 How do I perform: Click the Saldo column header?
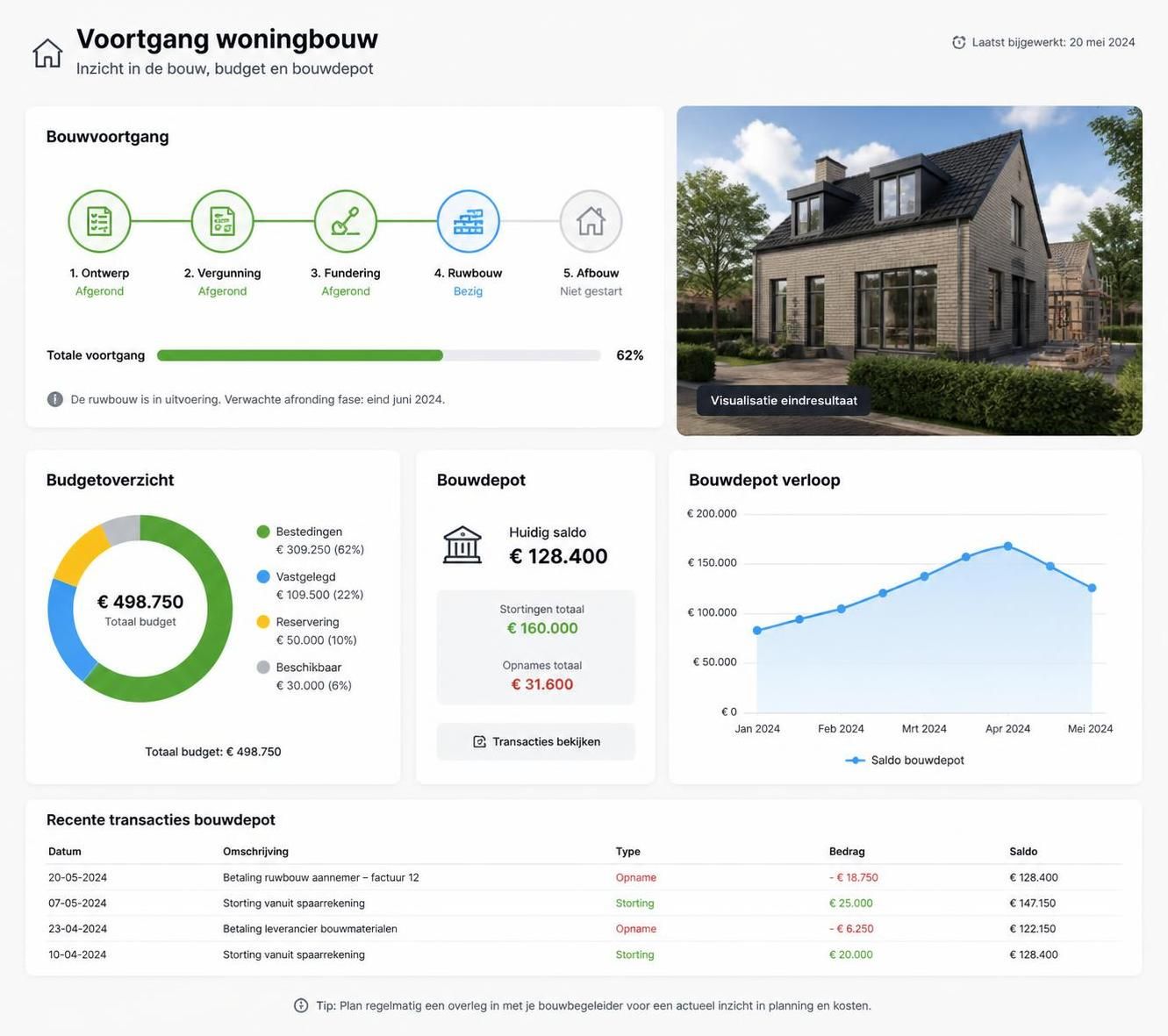[1023, 851]
